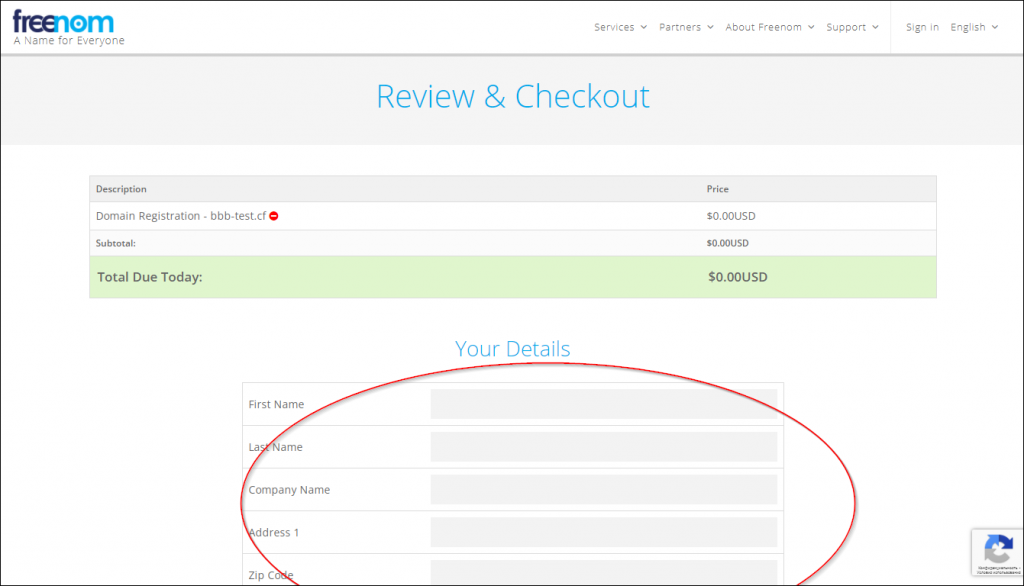Image resolution: width=1024 pixels, height=586 pixels.
Task: Open the Support dropdown menu
Action: [x=852, y=27]
